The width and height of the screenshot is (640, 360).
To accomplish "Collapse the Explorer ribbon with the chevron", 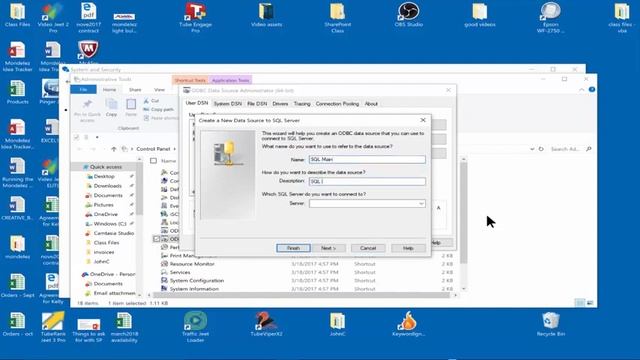I will pos(582,89).
